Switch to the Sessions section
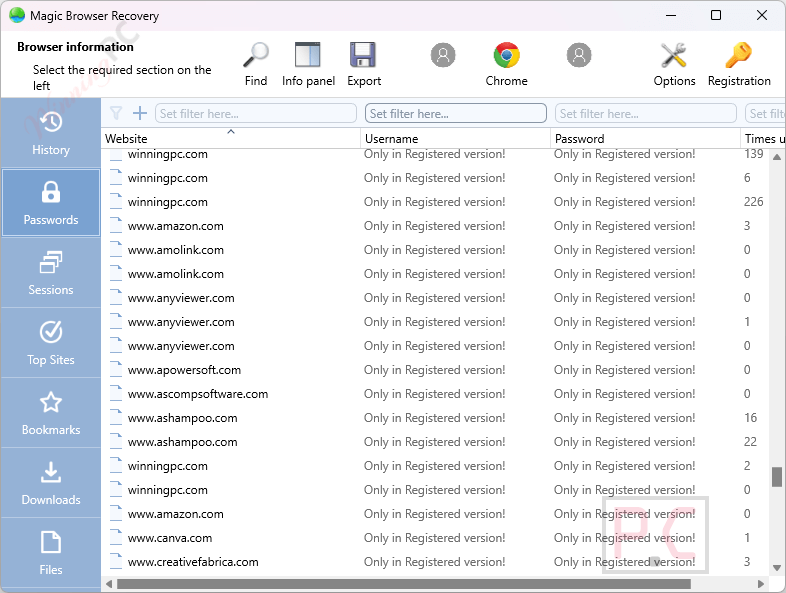This screenshot has width=786, height=593. coord(51,273)
